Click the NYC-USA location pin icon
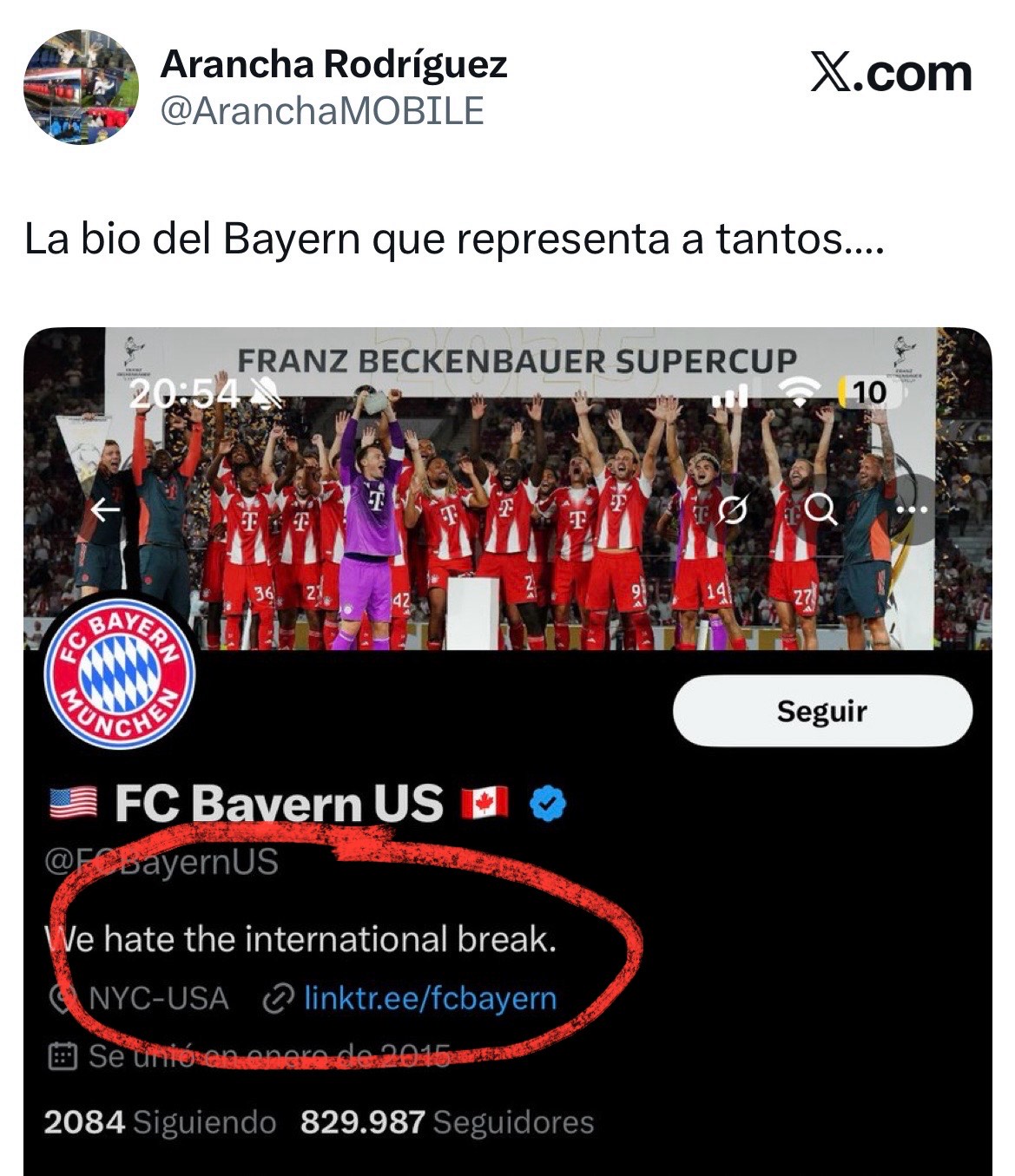 tap(62, 1000)
